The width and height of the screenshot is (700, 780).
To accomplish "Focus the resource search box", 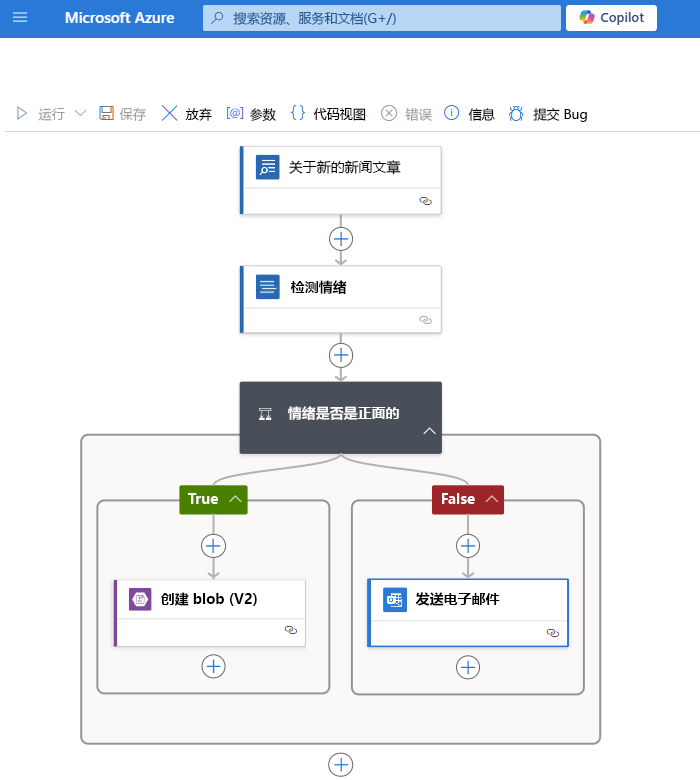I will point(382,18).
